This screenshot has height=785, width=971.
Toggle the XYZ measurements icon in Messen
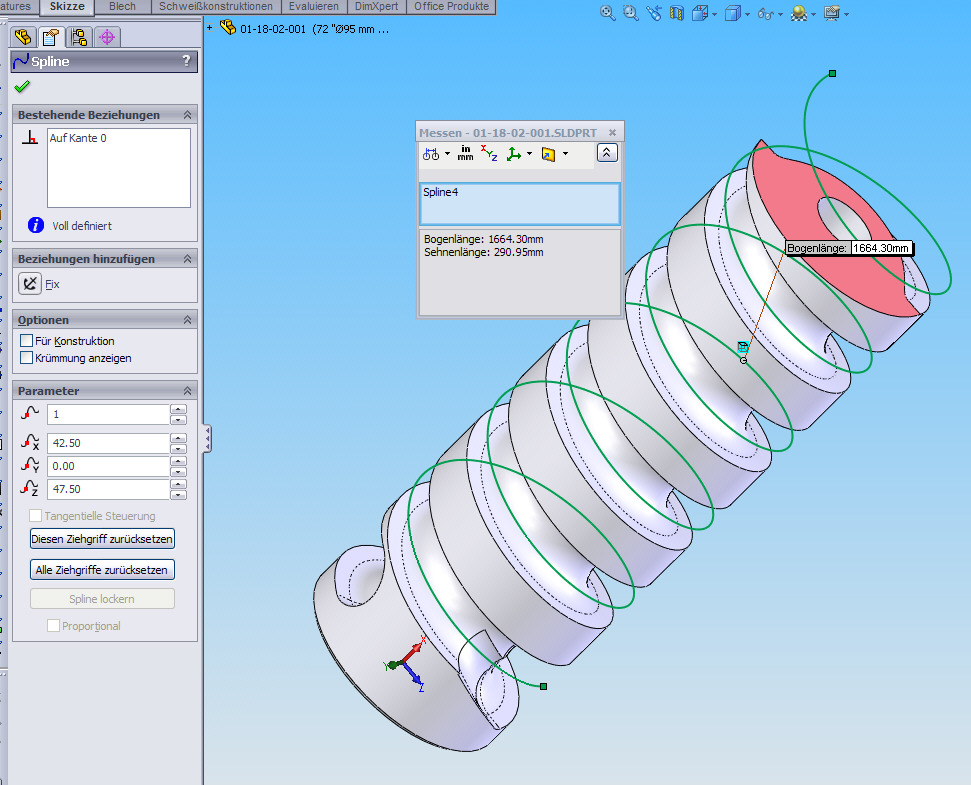489,154
